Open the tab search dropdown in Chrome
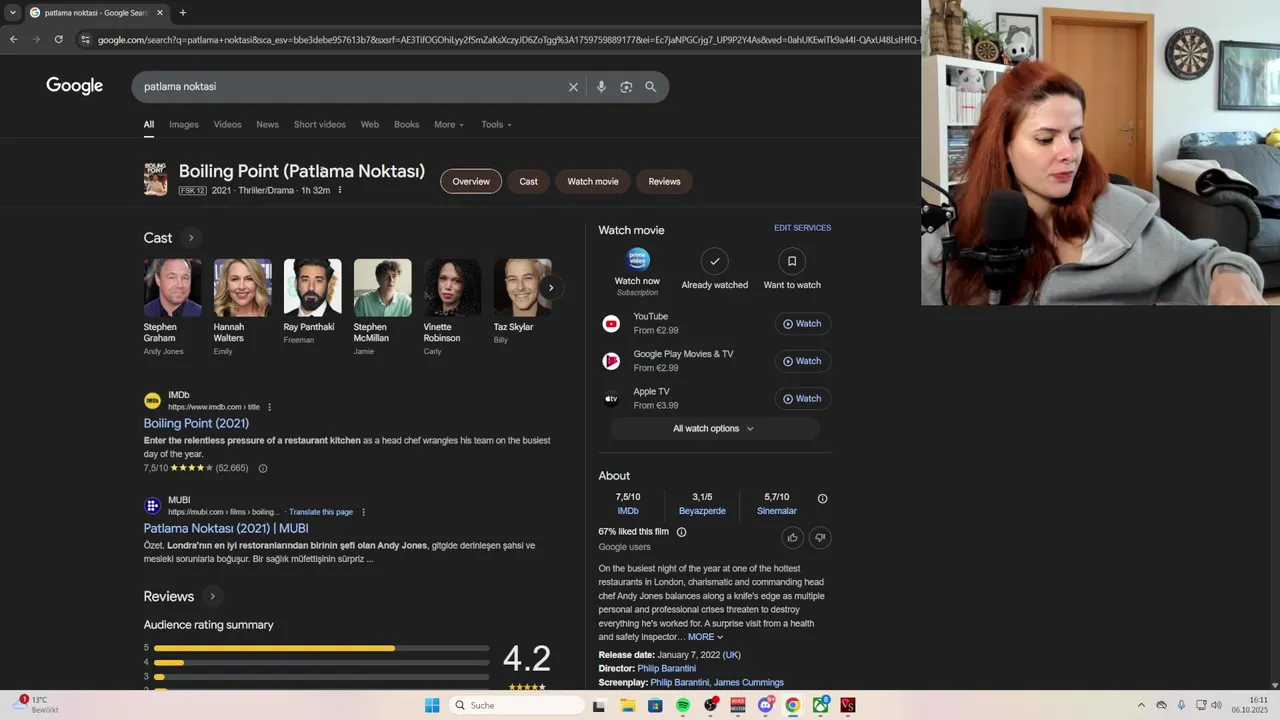Screen dimensions: 1280x720 coord(13,13)
